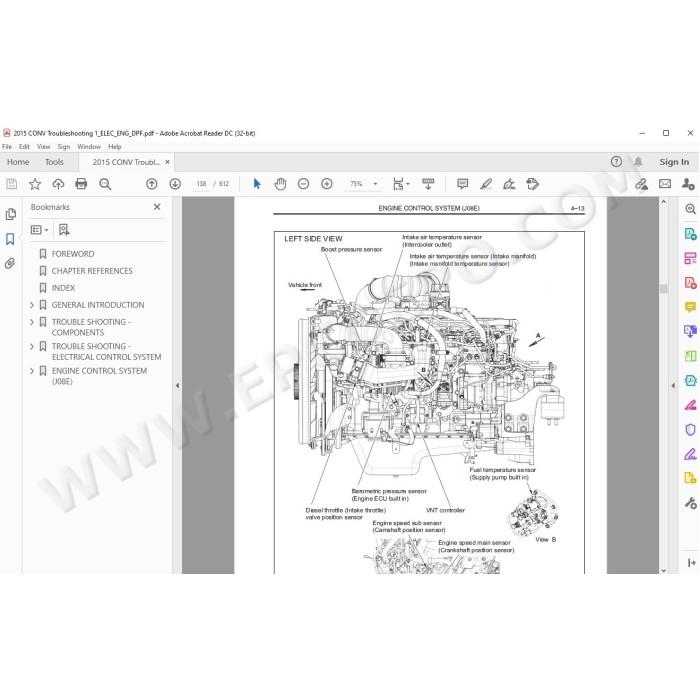
Task: Expand TROUBLE SHOOTING - ELECTRICAL CONTROL SYSTEM bookmark
Action: [x=32, y=346]
